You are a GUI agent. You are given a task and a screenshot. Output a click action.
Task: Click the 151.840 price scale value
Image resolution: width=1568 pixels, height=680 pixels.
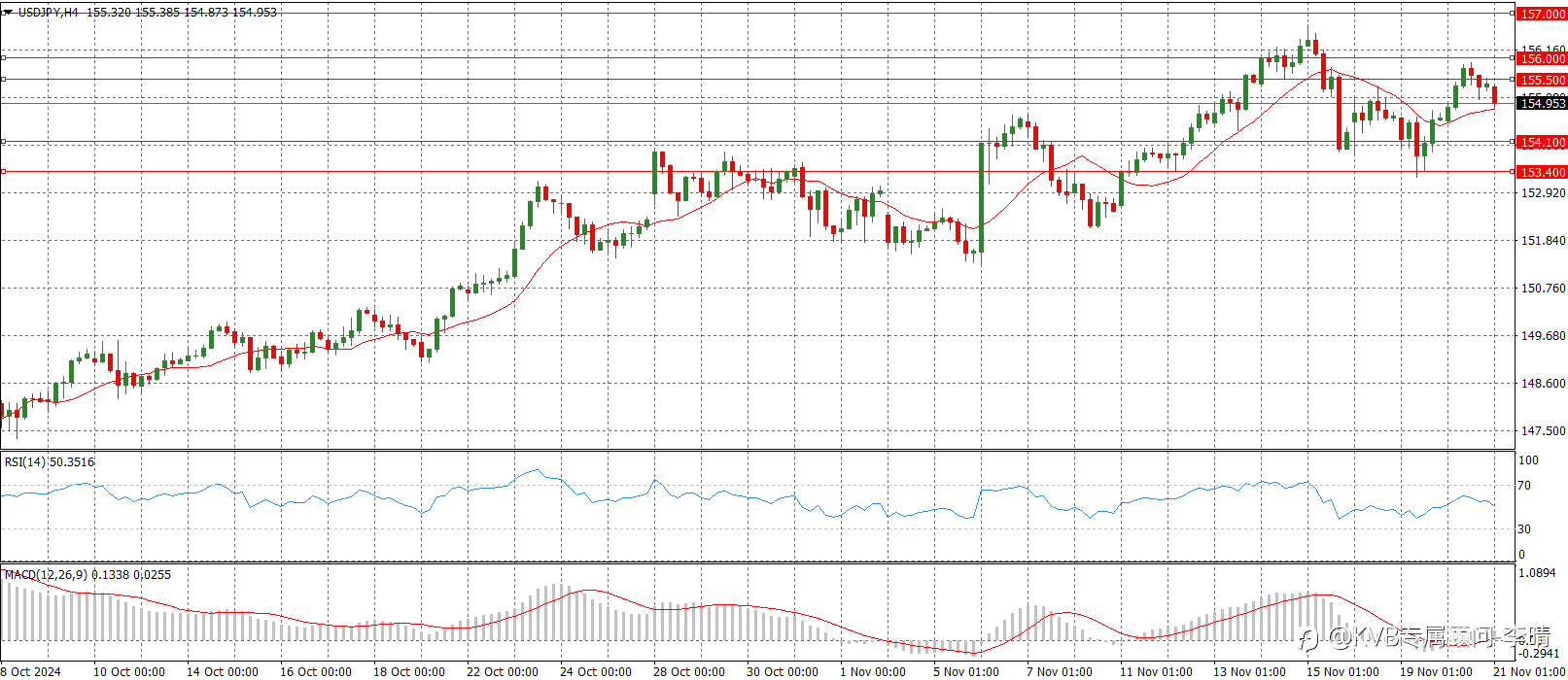coord(1544,241)
